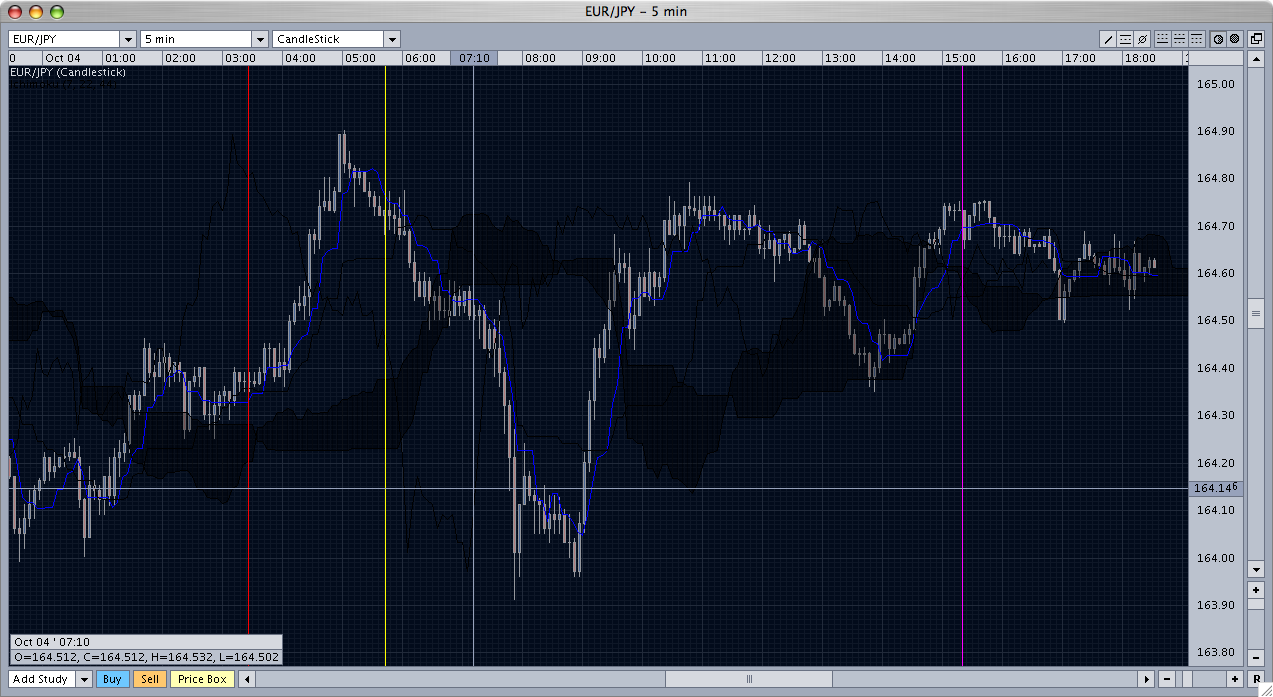Image resolution: width=1273 pixels, height=697 pixels.
Task: Click the highlighted 07:10 time label
Action: [x=474, y=58]
